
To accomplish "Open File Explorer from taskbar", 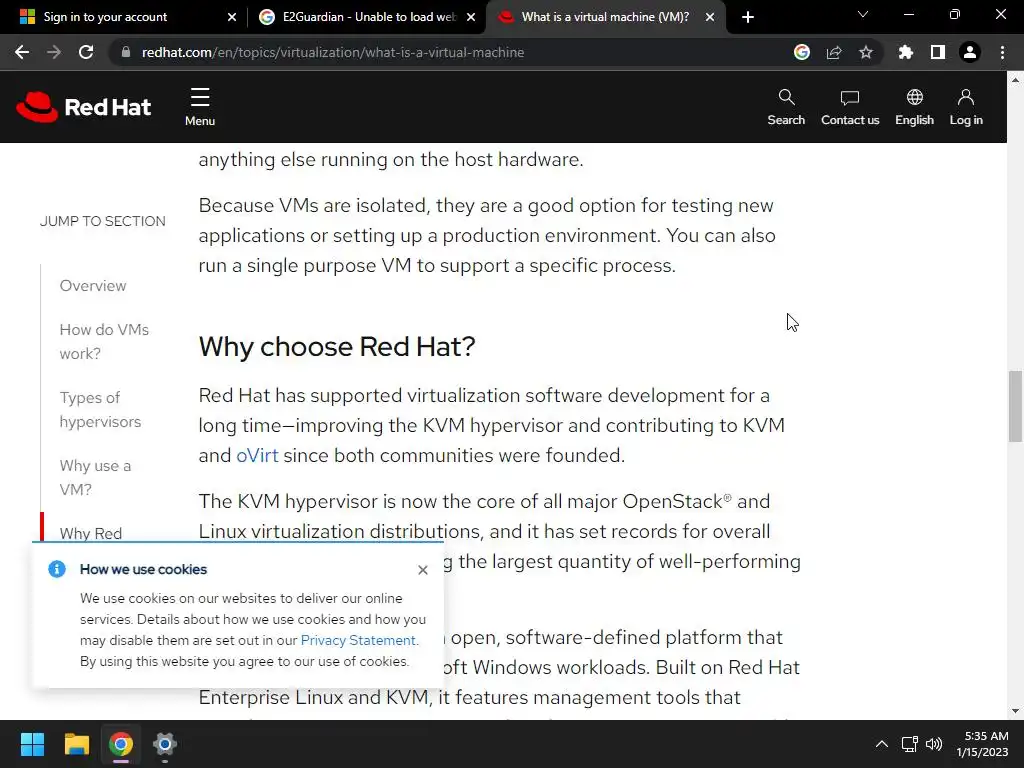I will tap(76, 744).
